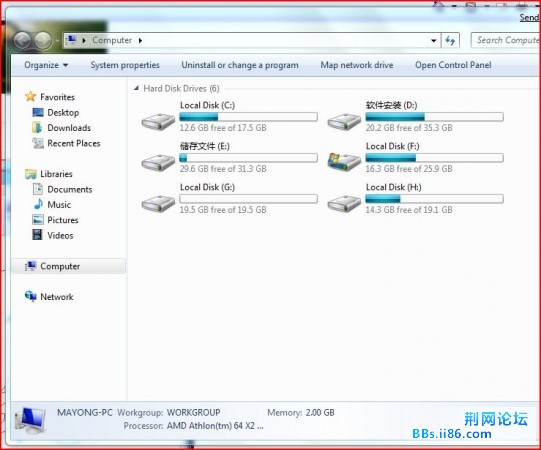Expand arrow after Computer in address bar
Image resolution: width=541 pixels, height=450 pixels.
(140, 40)
